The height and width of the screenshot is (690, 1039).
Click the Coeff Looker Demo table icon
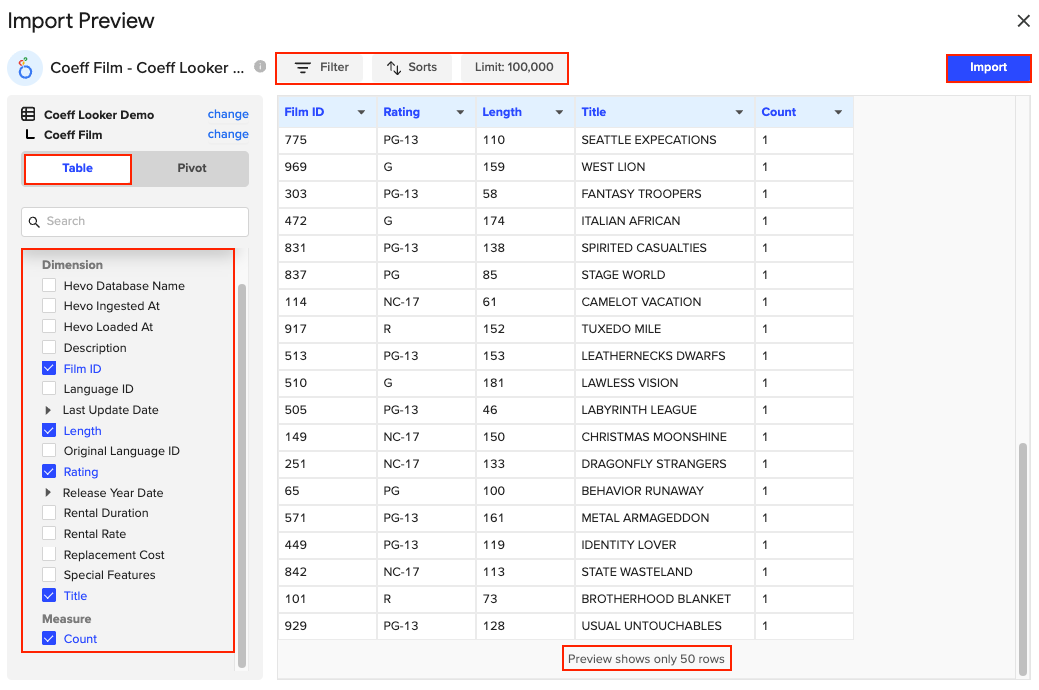tap(29, 115)
